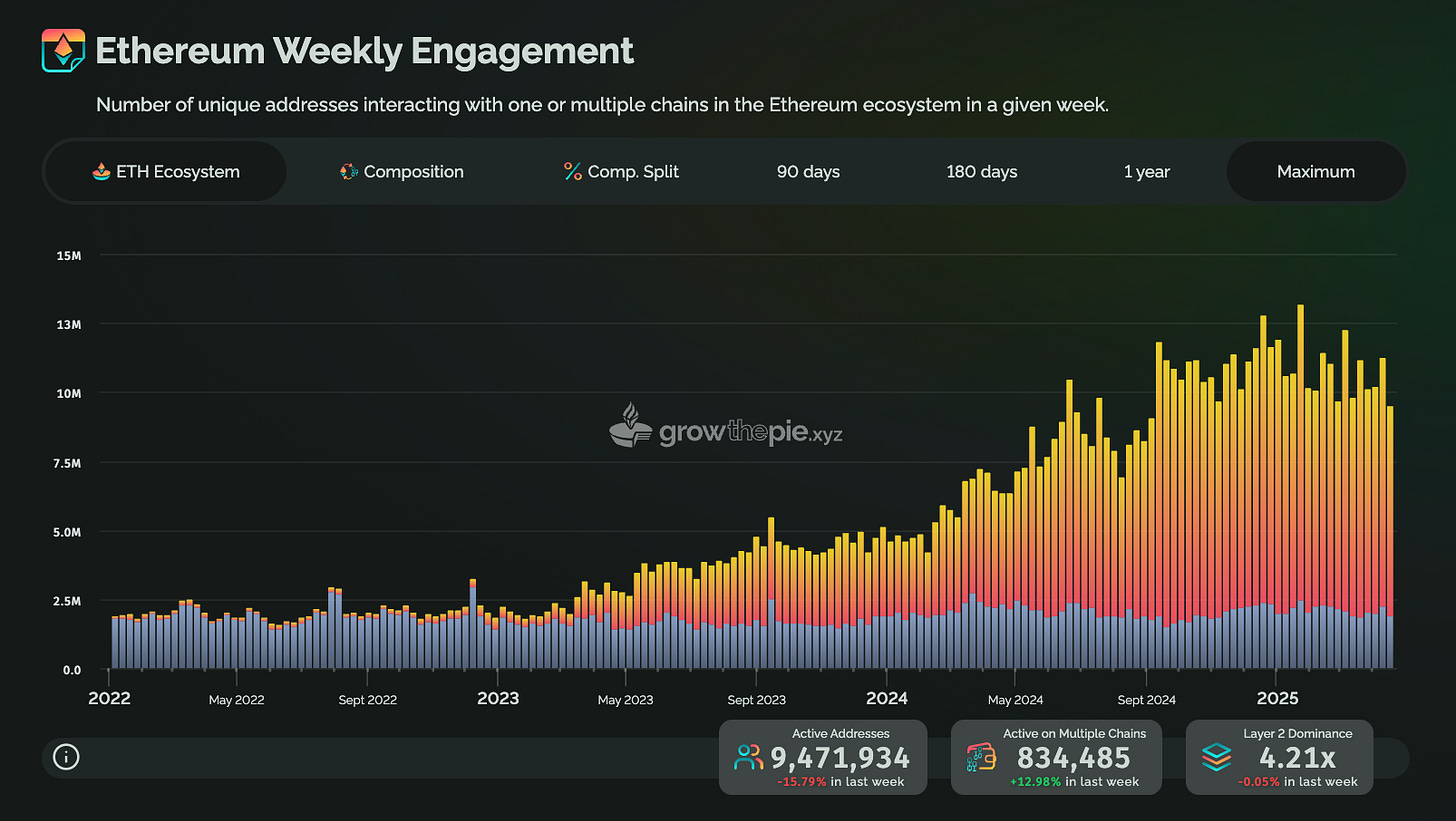Click the +12.98% in last week text
Viewport: 1456px width, 821px height.
1074,781
